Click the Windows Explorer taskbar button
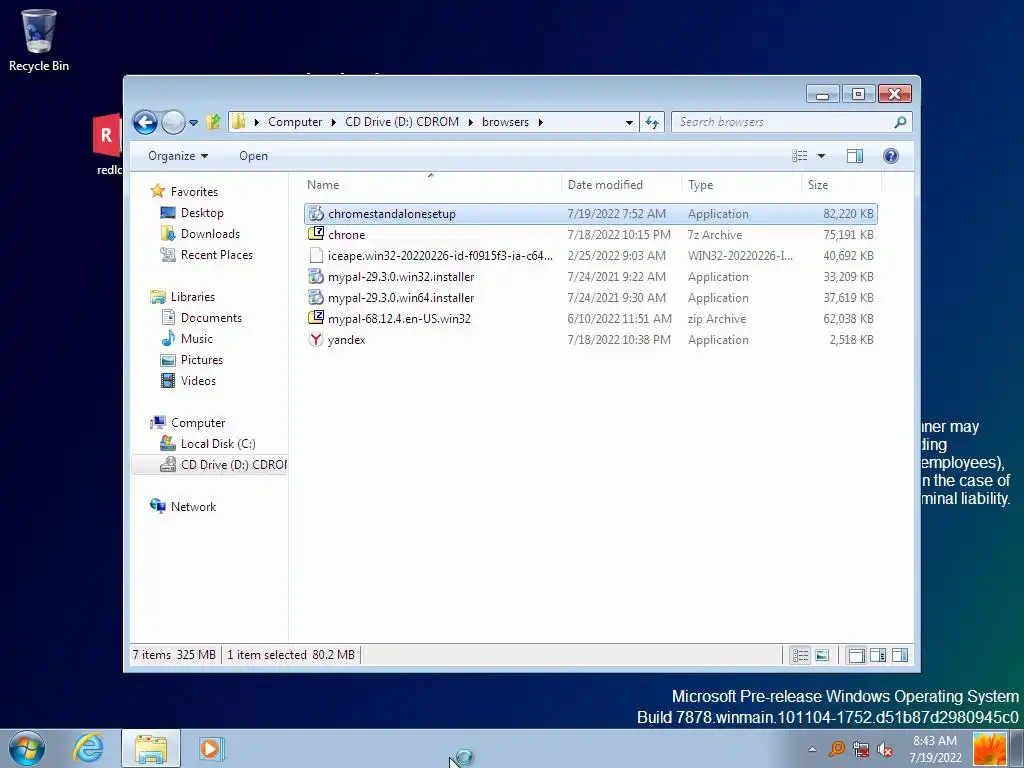 (x=151, y=748)
